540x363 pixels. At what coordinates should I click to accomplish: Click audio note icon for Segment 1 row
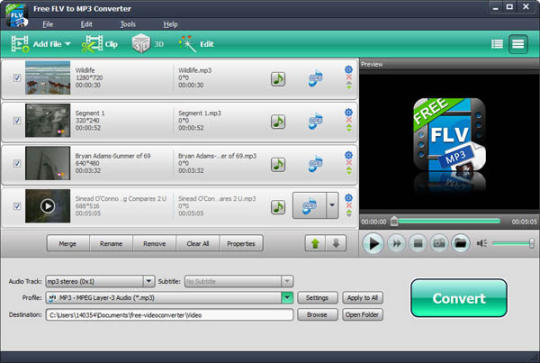tap(278, 122)
